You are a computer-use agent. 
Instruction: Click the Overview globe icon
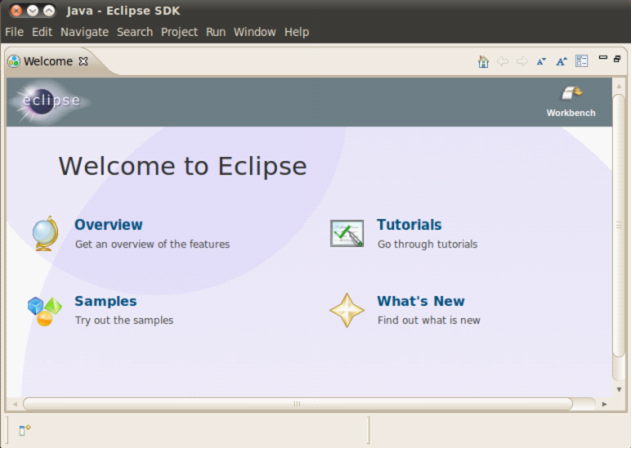coord(45,233)
